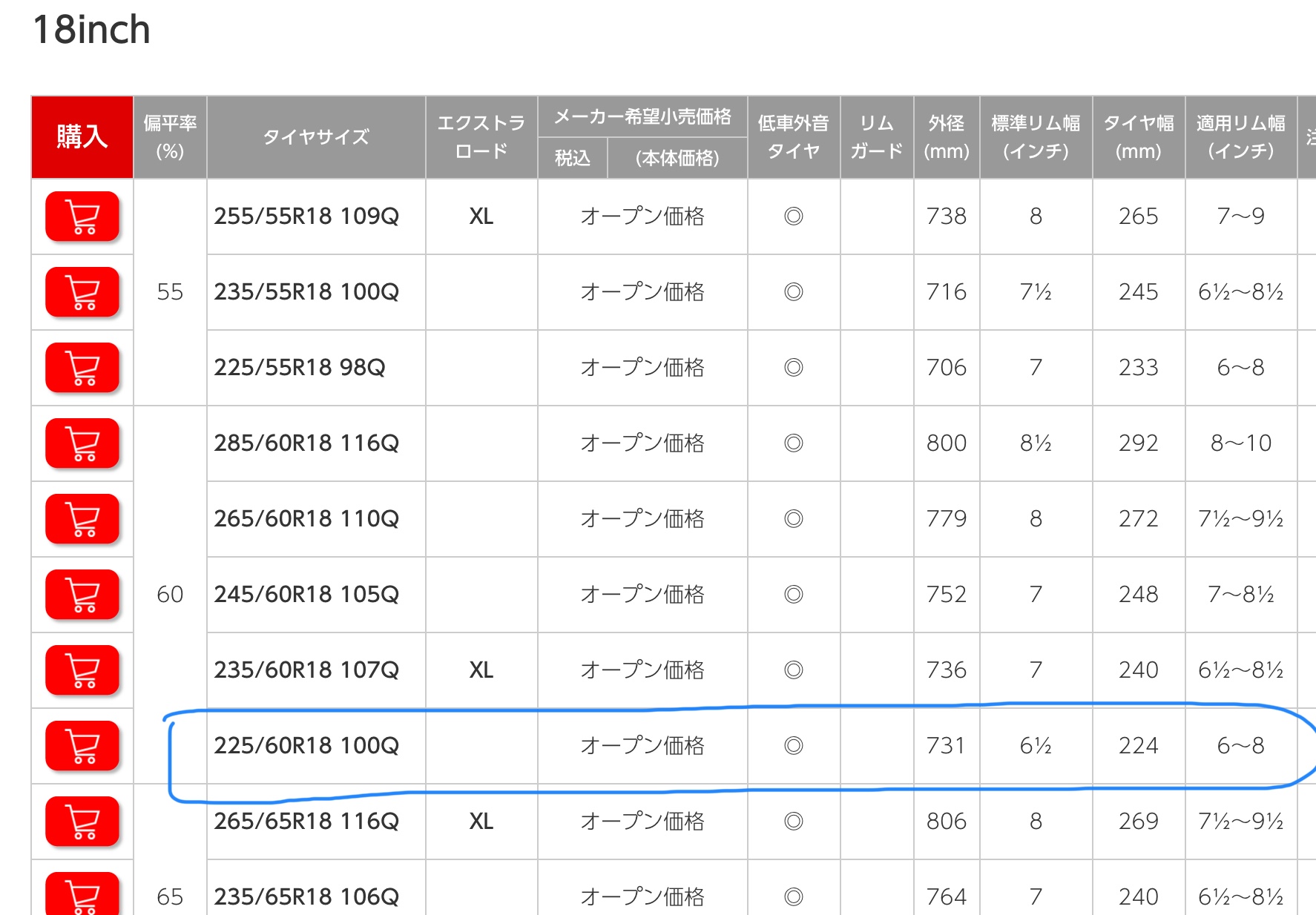Click the low-noise ◎ mark for 285/60R18 116Q
Viewport: 1316px width, 915px height.
pos(794,443)
